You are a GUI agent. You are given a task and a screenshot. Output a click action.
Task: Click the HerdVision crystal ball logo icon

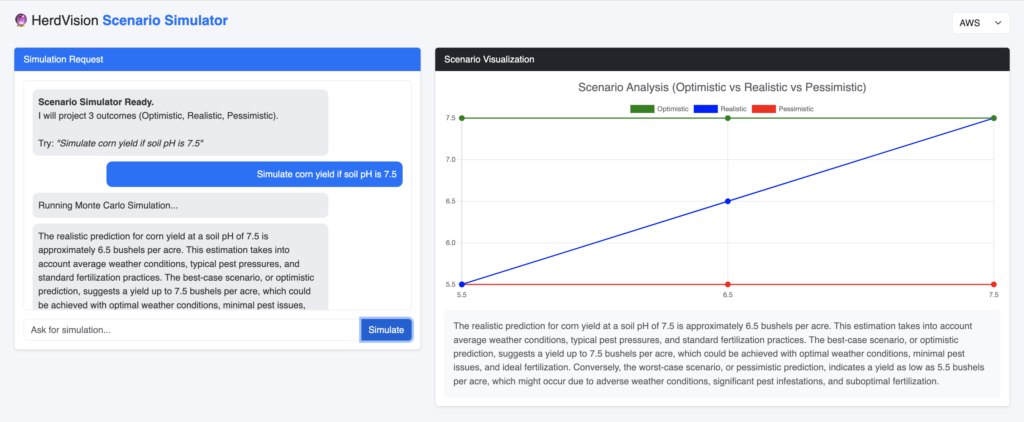point(20,20)
